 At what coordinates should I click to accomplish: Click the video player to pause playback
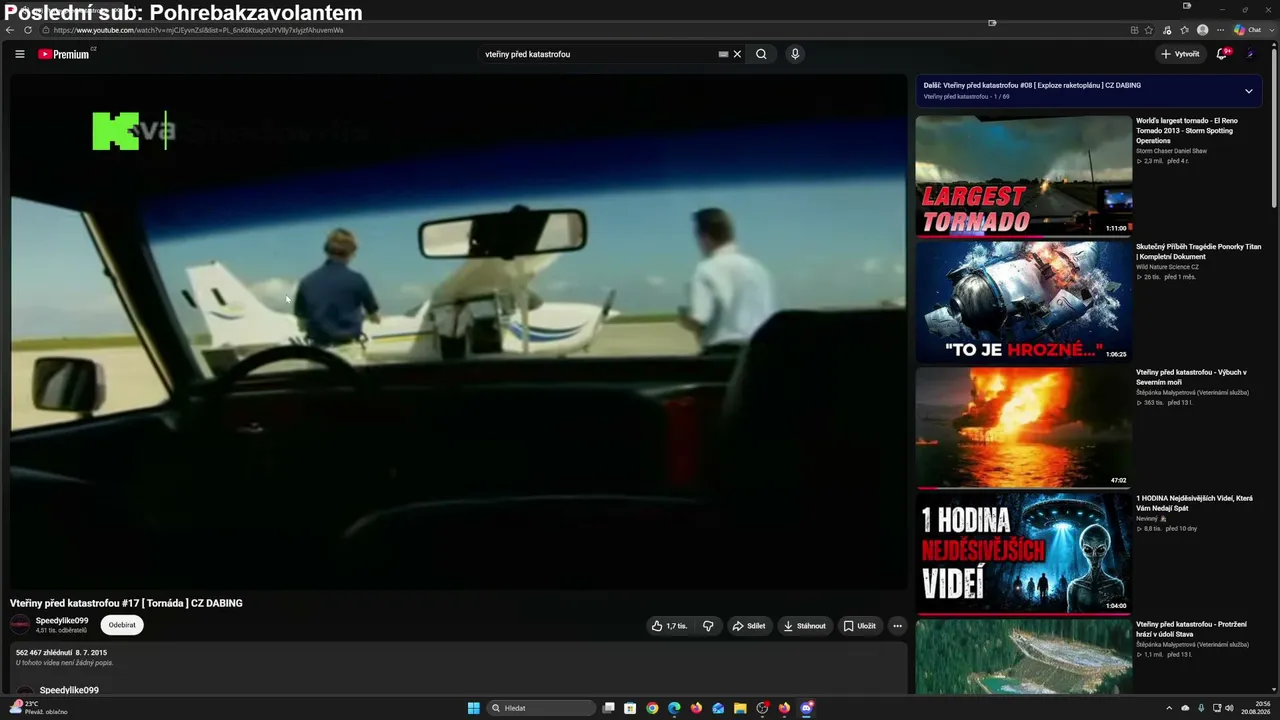(459, 332)
